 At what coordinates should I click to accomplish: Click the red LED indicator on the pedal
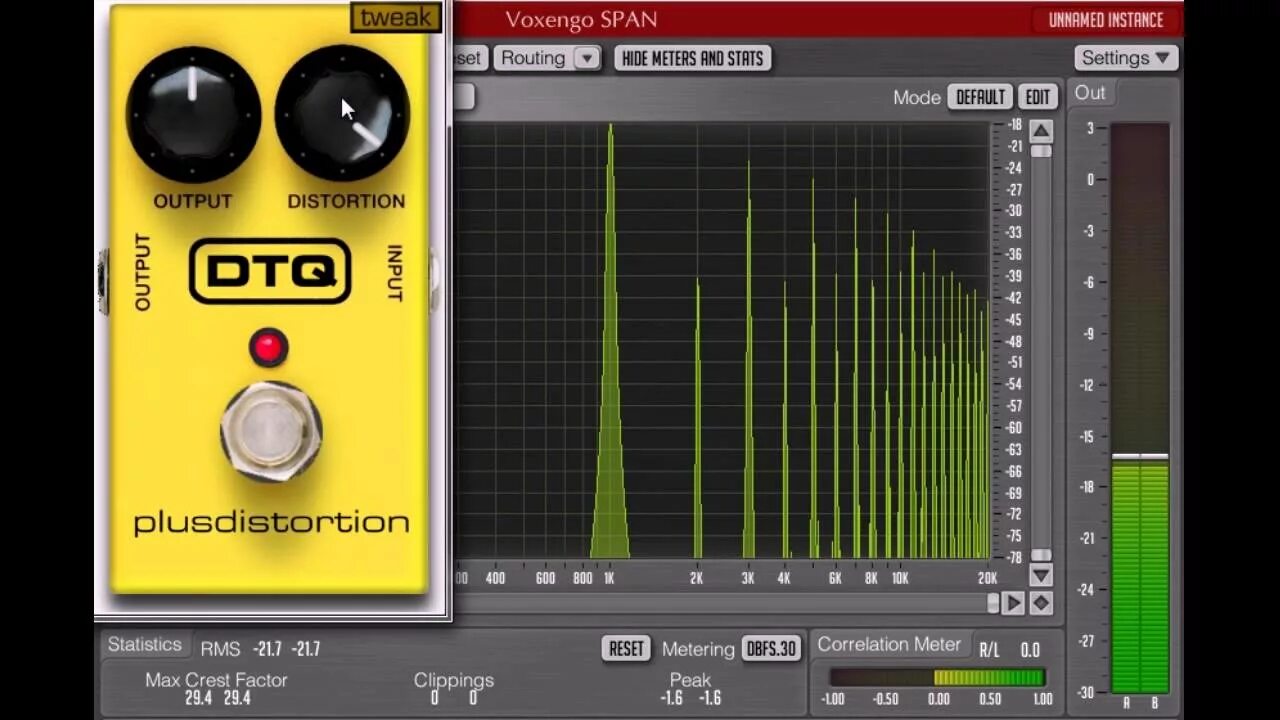point(268,347)
